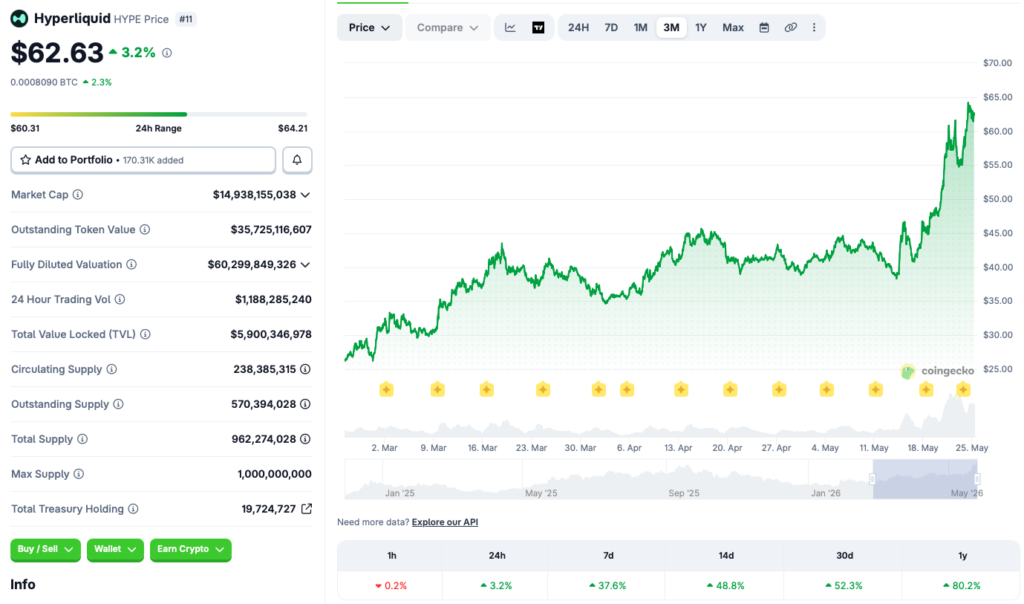Copy chart link icon

[791, 27]
